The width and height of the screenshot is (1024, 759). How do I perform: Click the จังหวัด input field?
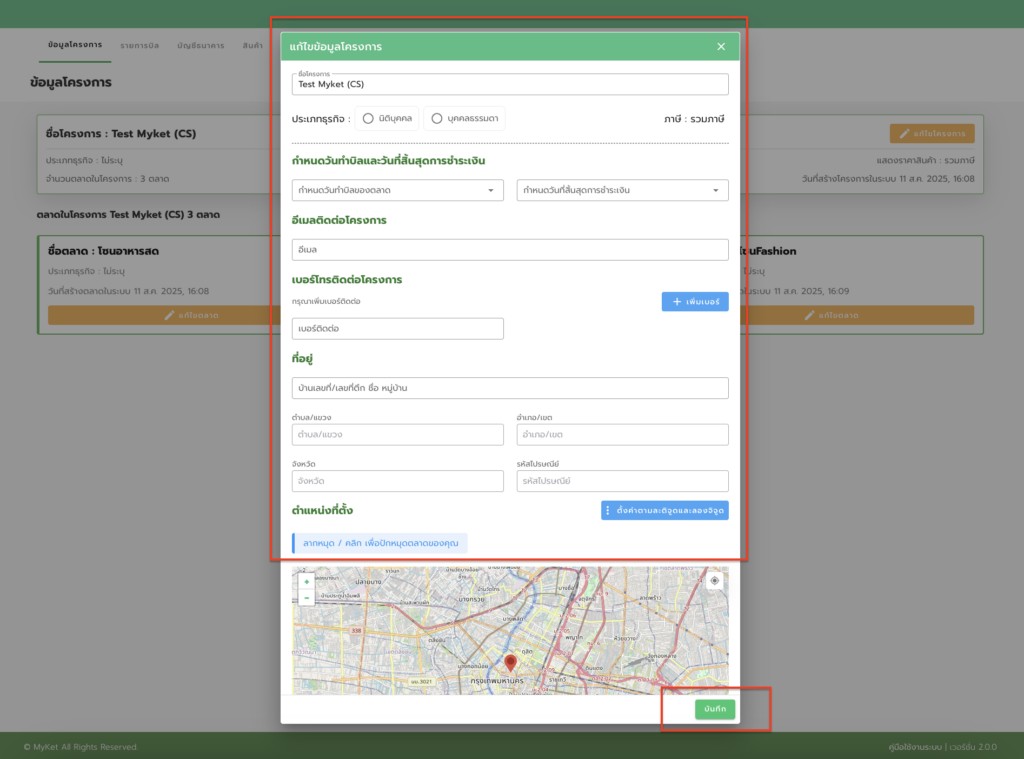coord(398,481)
